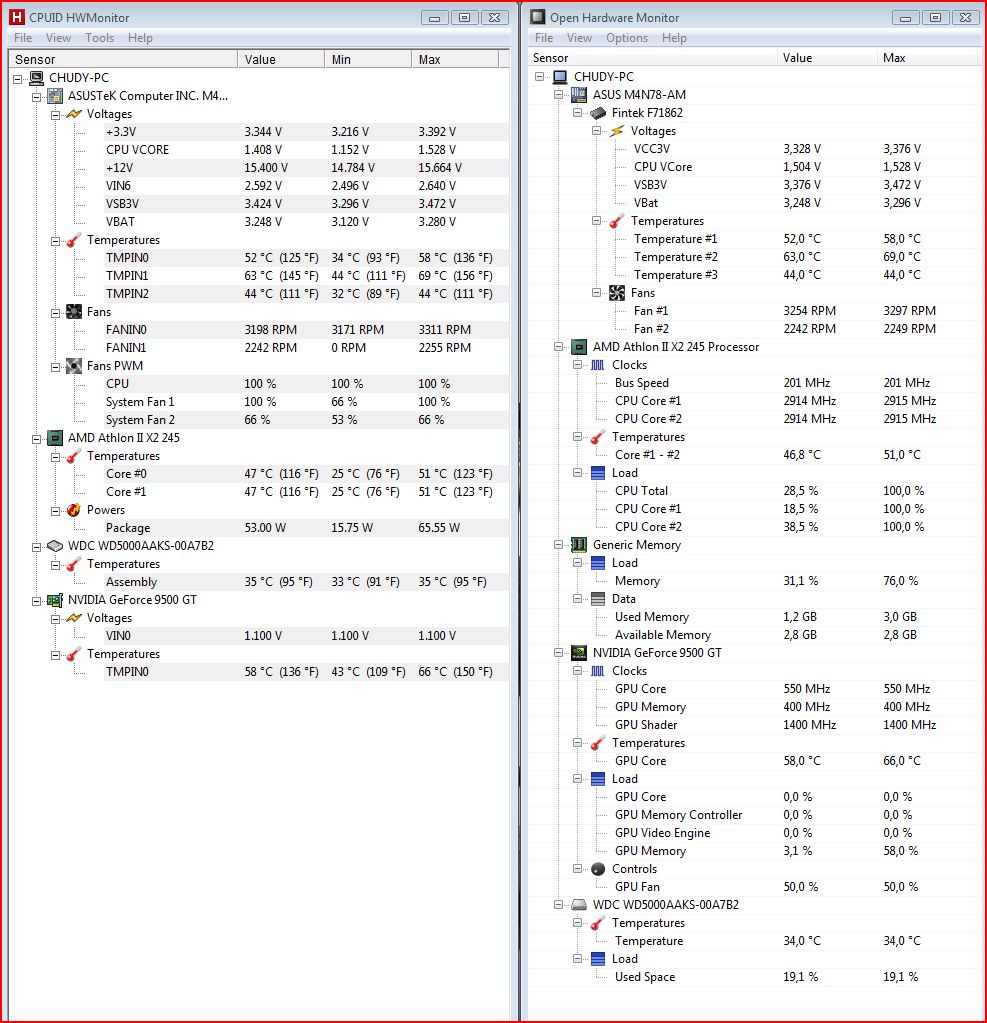
Task: Collapse the AMD Athlon II X2 245 Processor node
Action: coord(558,347)
